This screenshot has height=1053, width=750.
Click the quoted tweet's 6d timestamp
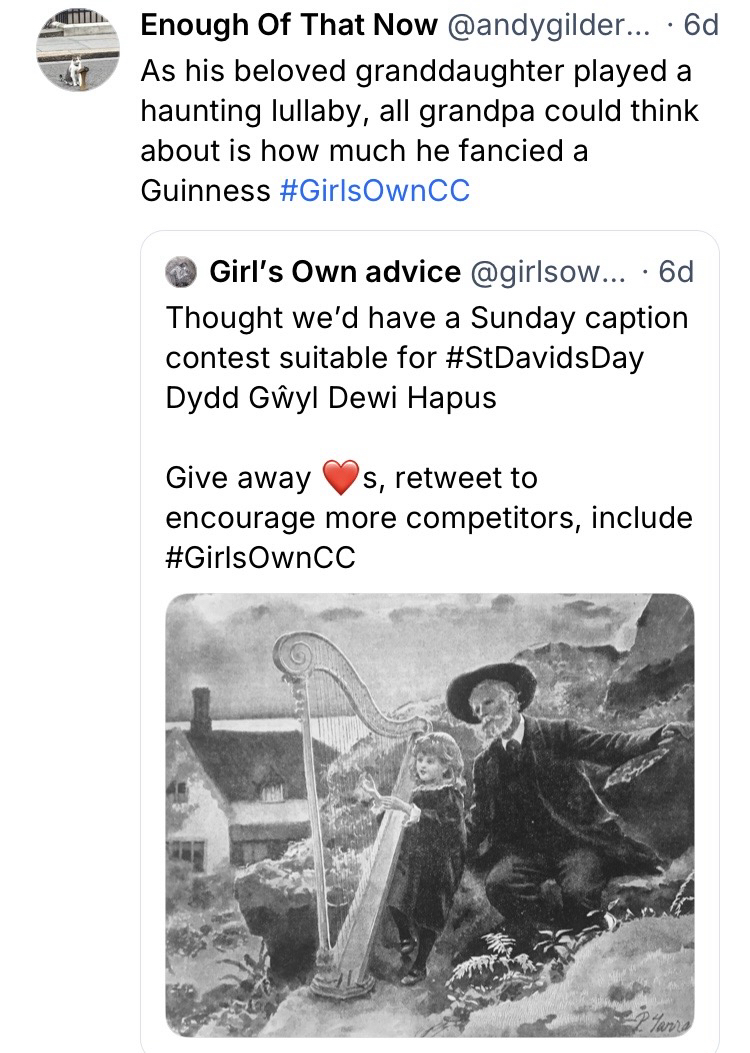pyautogui.click(x=676, y=272)
